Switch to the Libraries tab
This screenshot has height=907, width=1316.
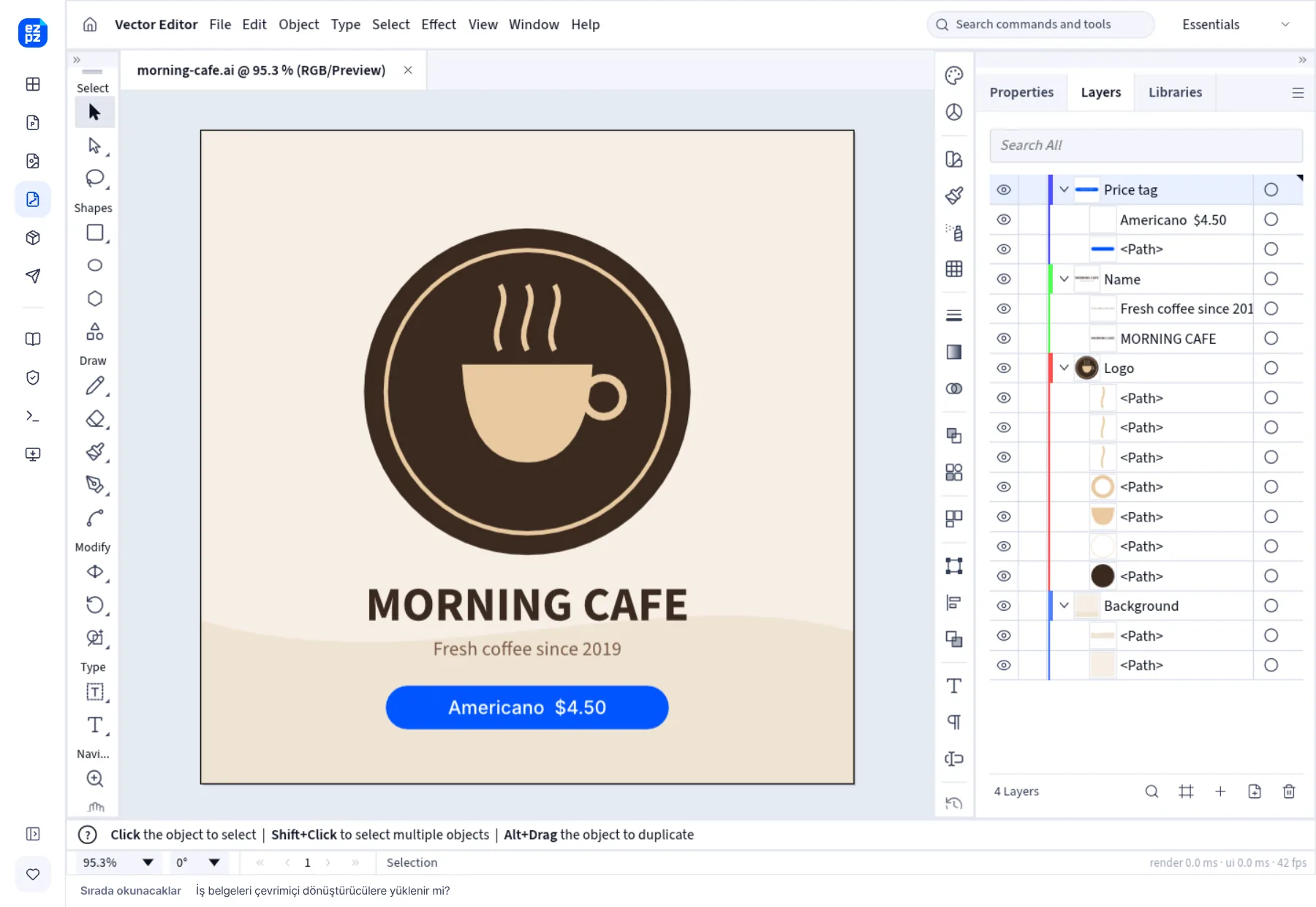click(1175, 92)
